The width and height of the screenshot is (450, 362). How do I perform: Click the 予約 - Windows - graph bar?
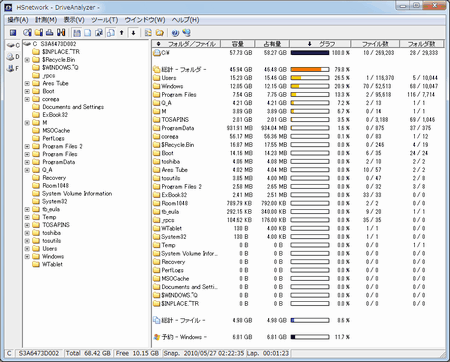tap(310, 337)
